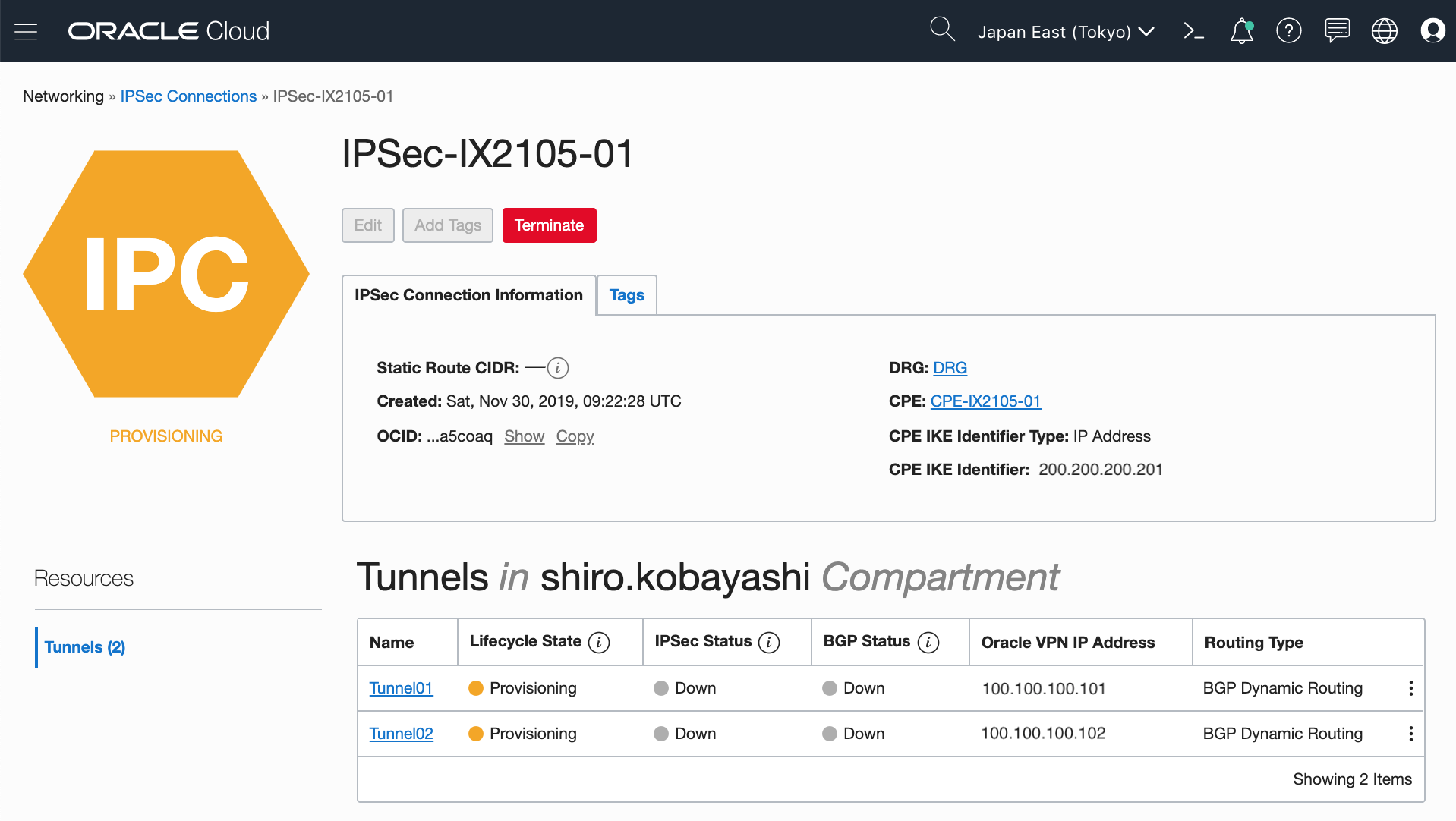Click the Showing 2 Items text
This screenshot has width=1456, height=821.
pyautogui.click(x=1353, y=779)
